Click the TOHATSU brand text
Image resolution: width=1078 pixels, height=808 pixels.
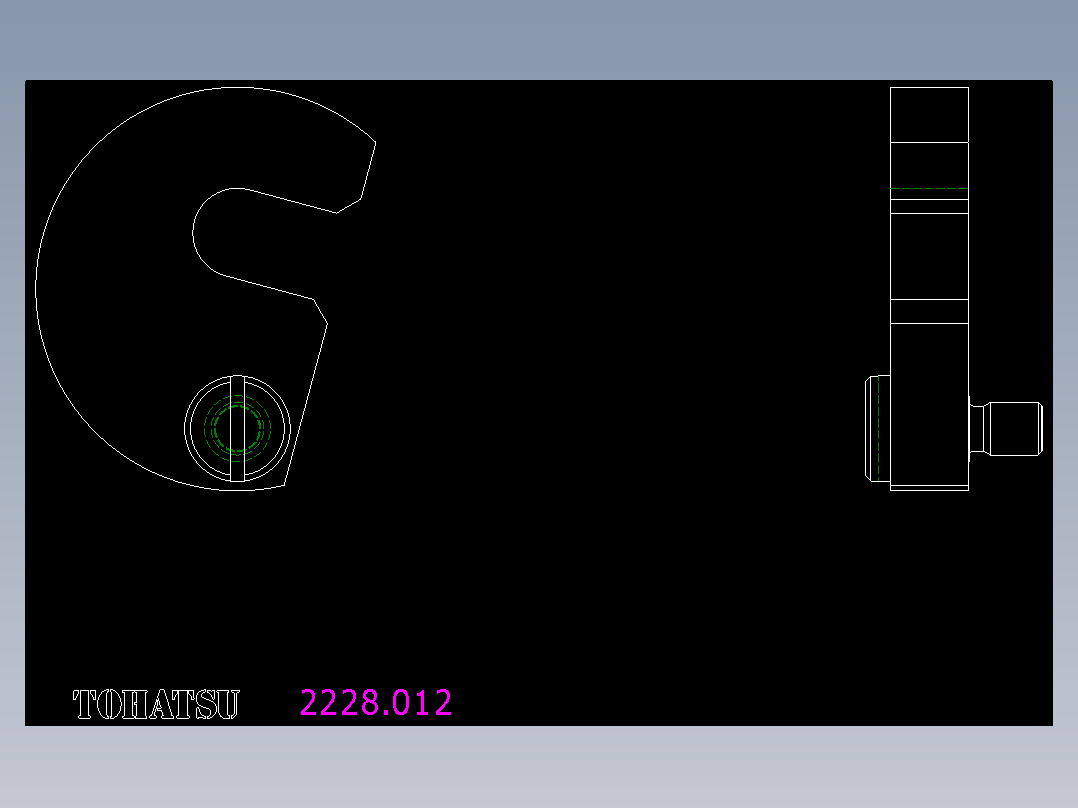pyautogui.click(x=156, y=704)
